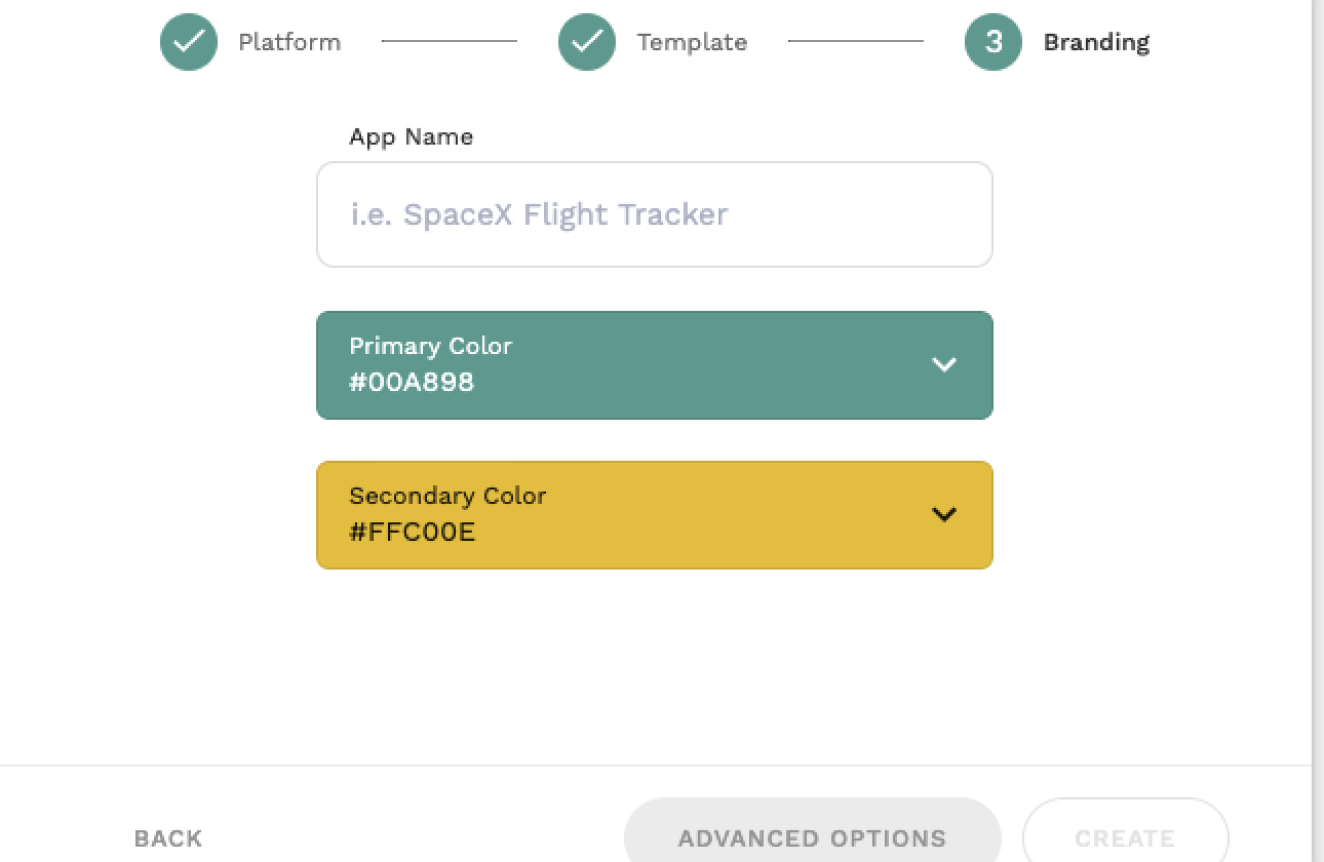Click the Template step checkmark icon

[587, 42]
